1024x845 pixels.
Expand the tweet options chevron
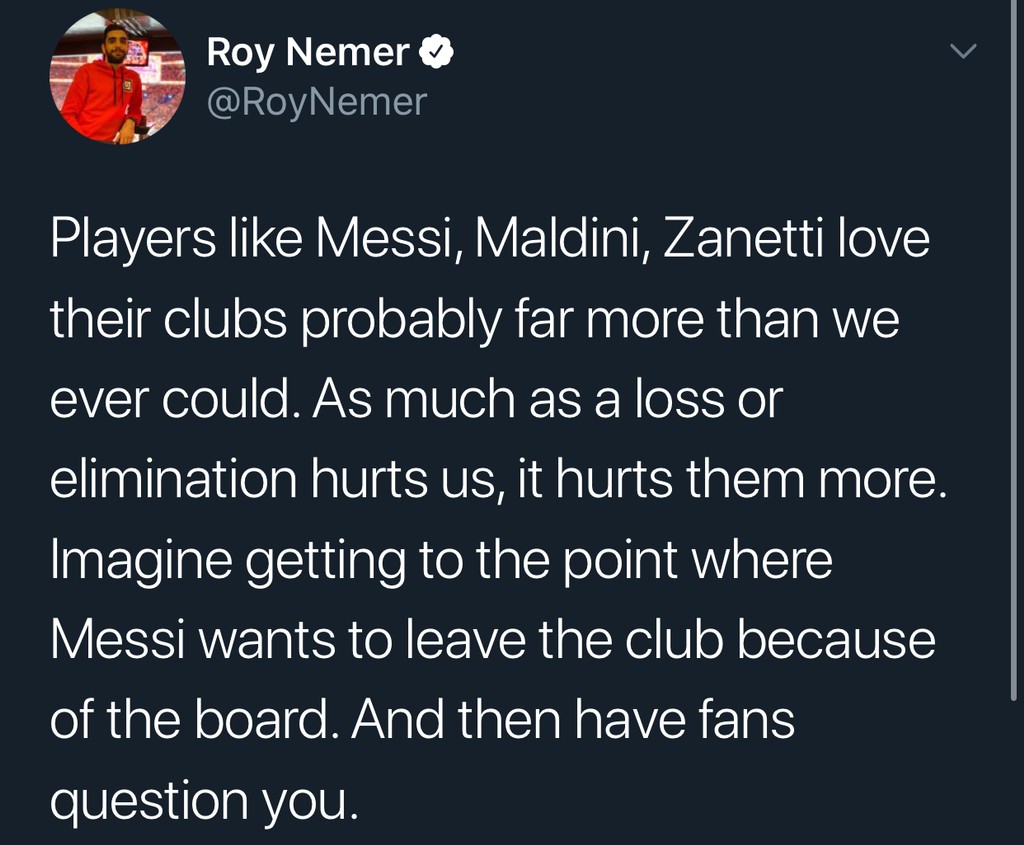point(963,51)
